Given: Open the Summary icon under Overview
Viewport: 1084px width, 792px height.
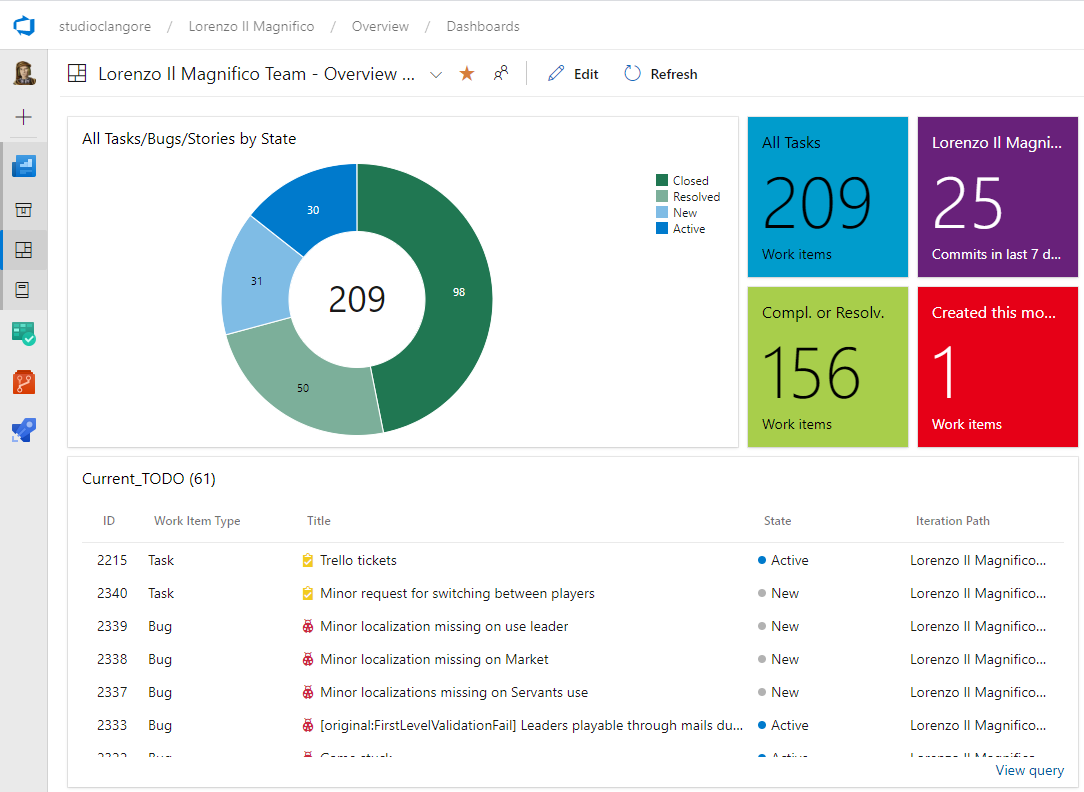Looking at the screenshot, I should point(24,209).
